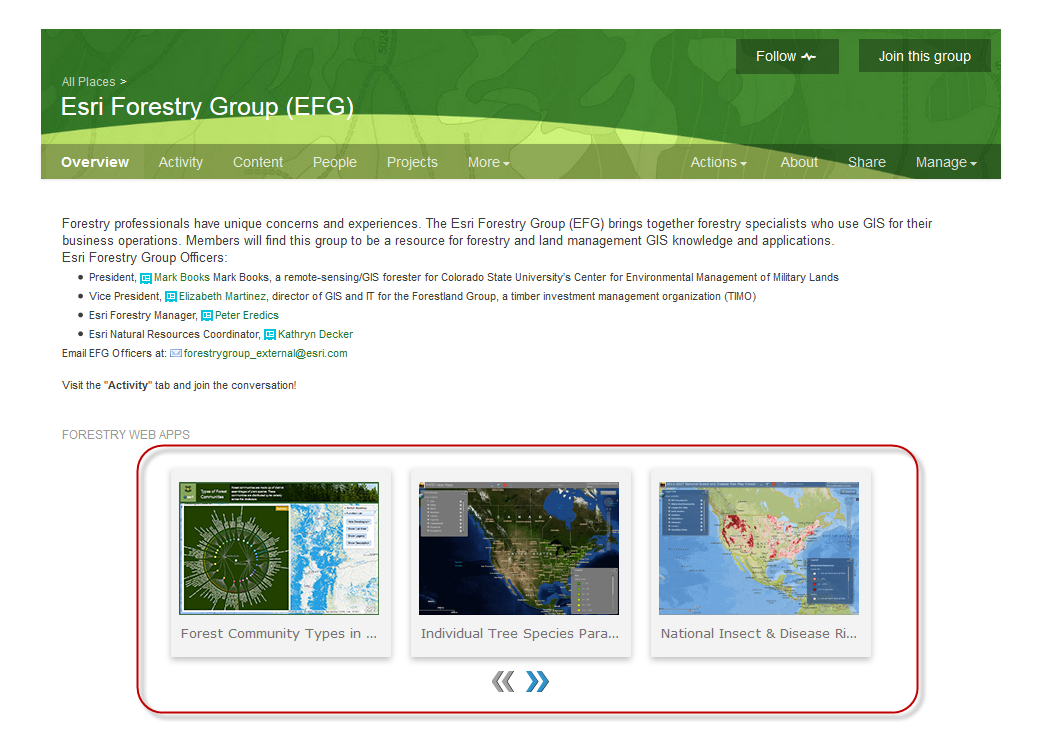Click the envelope email icon

[175, 353]
